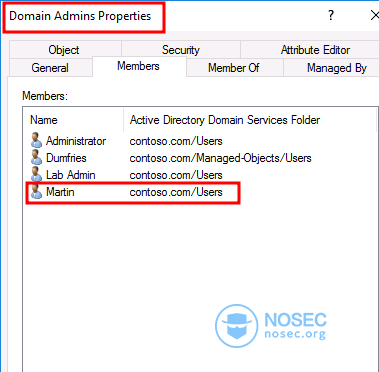Click the Martin user icon

coord(36,192)
